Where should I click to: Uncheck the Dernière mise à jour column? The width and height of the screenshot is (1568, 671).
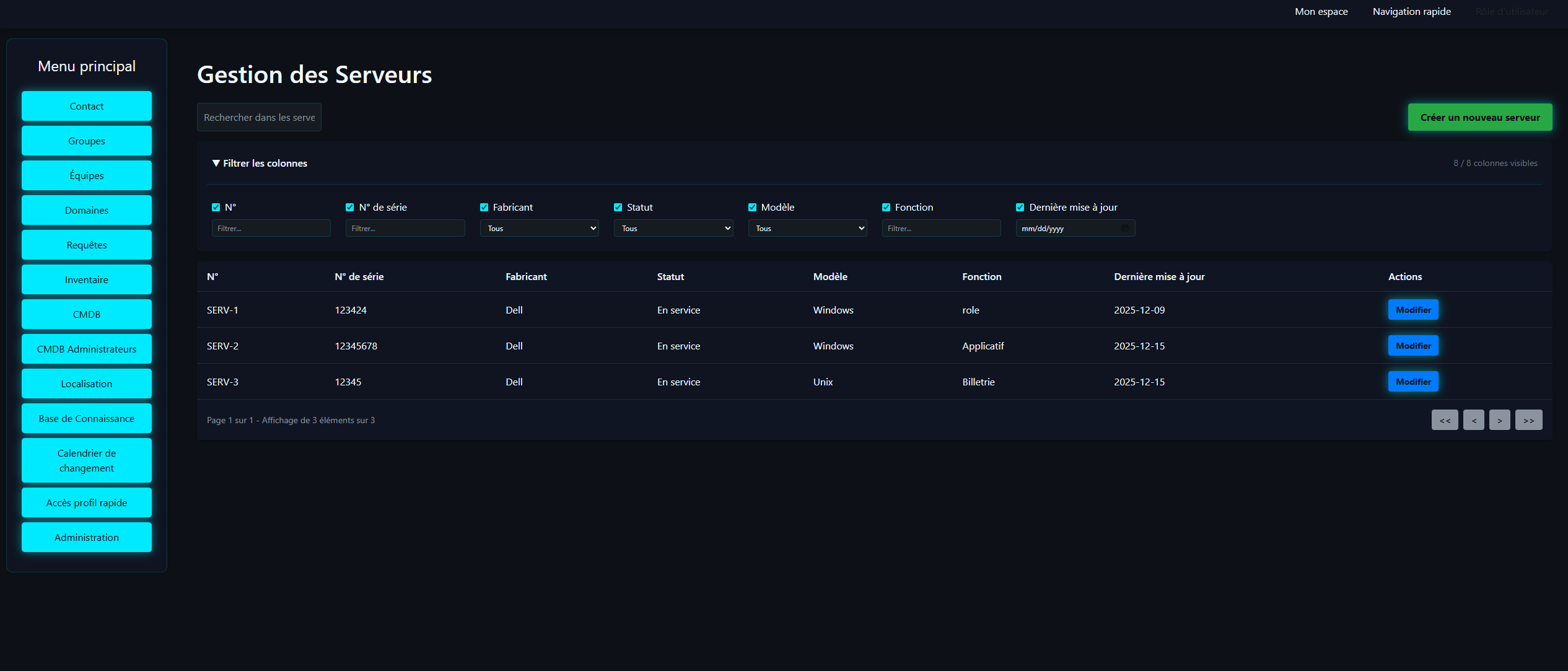1019,207
